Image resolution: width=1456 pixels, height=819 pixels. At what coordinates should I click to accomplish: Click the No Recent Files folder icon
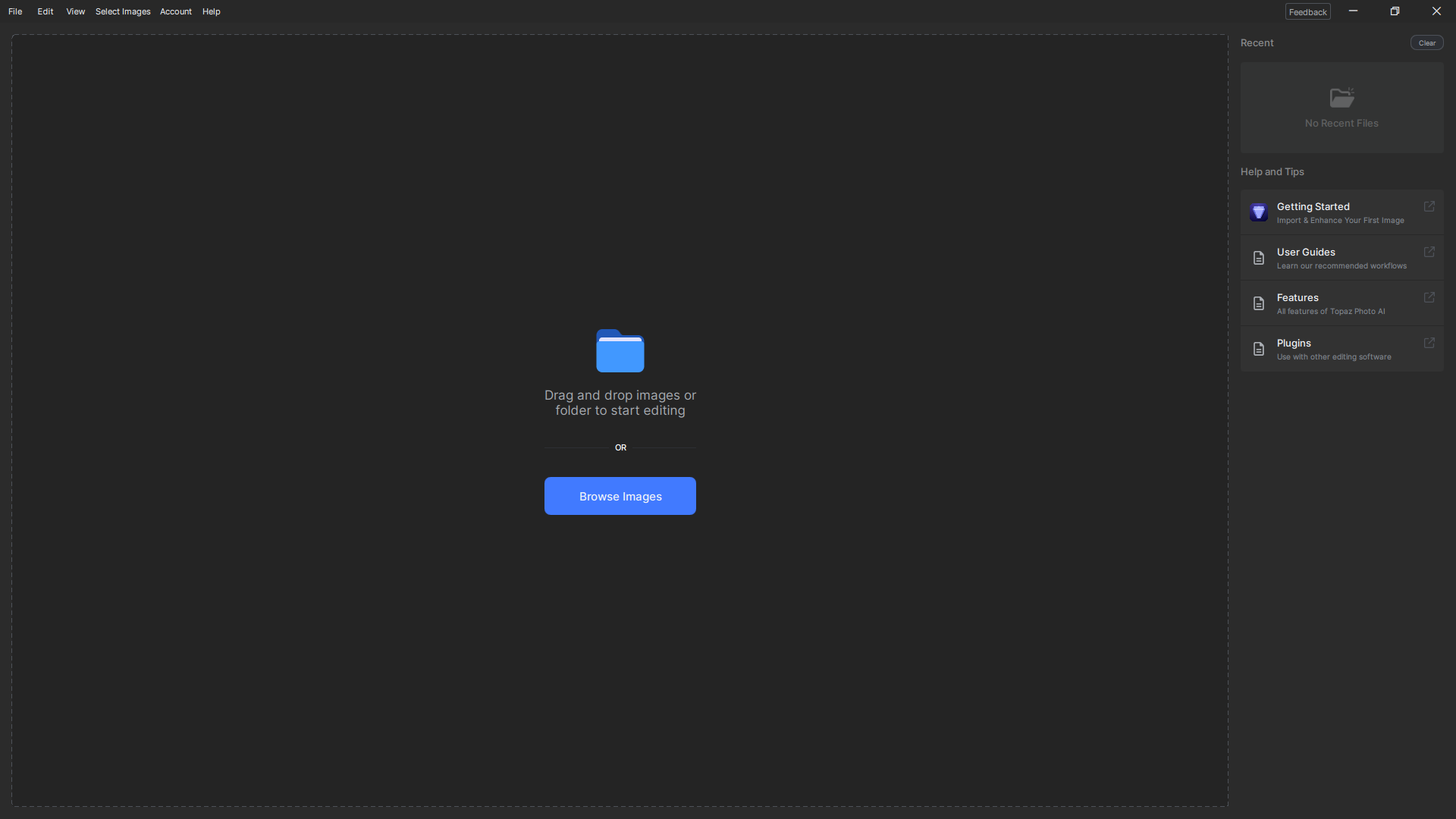coord(1341,98)
